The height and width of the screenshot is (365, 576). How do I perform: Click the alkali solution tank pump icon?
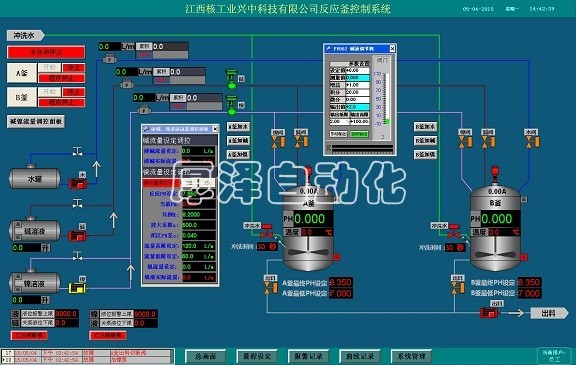pos(78,235)
